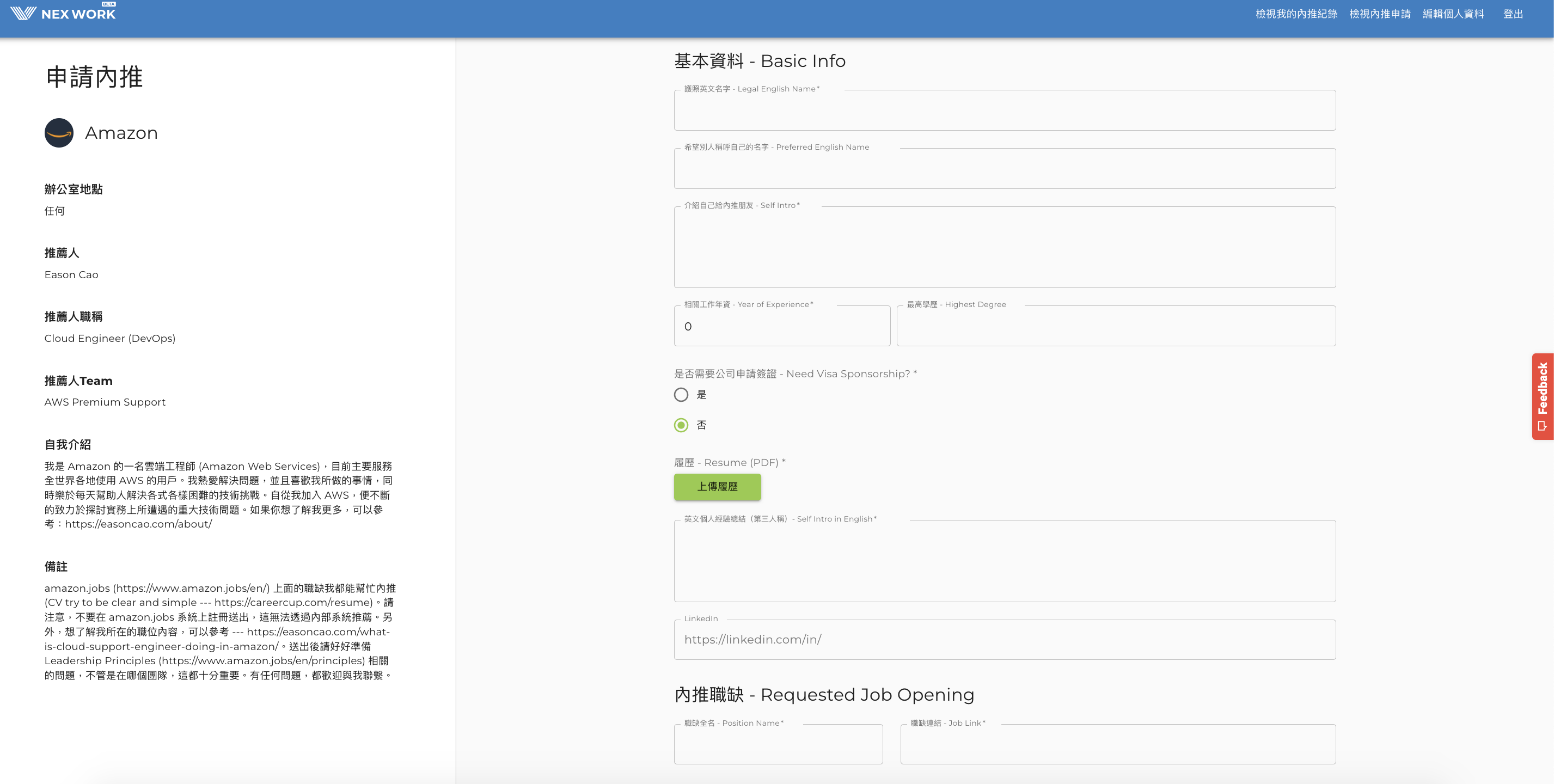Click 登出 to log out
The height and width of the screenshot is (784, 1554).
[1513, 14]
